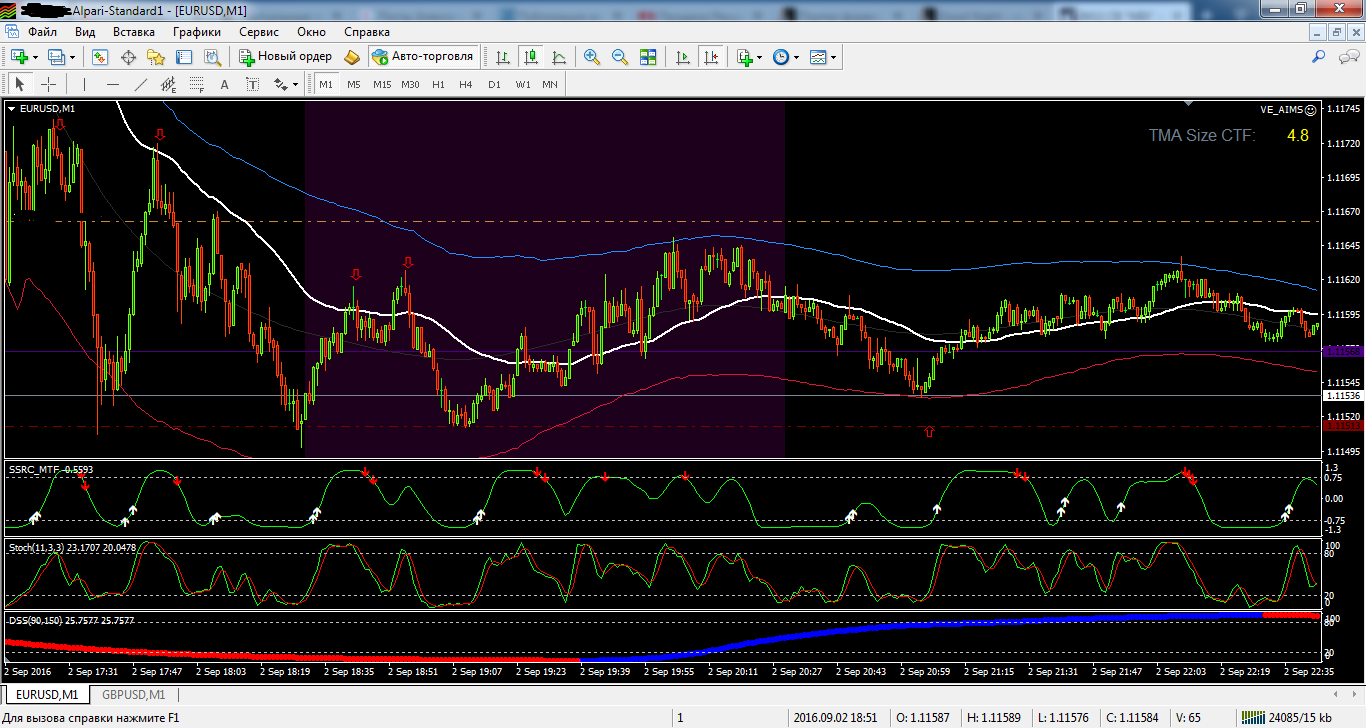The height and width of the screenshot is (728, 1366).
Task: Select the H4 timeframe button
Action: 466,84
